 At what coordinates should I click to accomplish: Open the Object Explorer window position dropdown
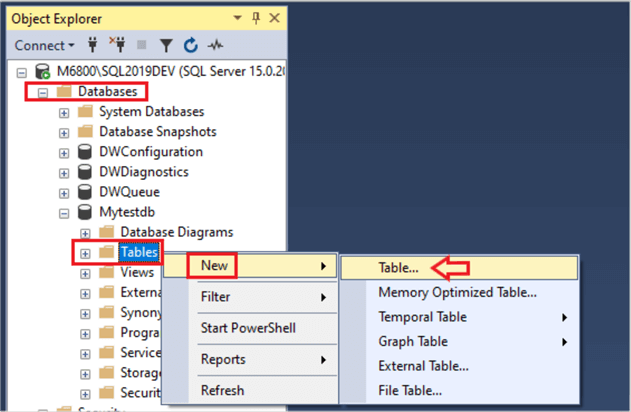[x=236, y=17]
